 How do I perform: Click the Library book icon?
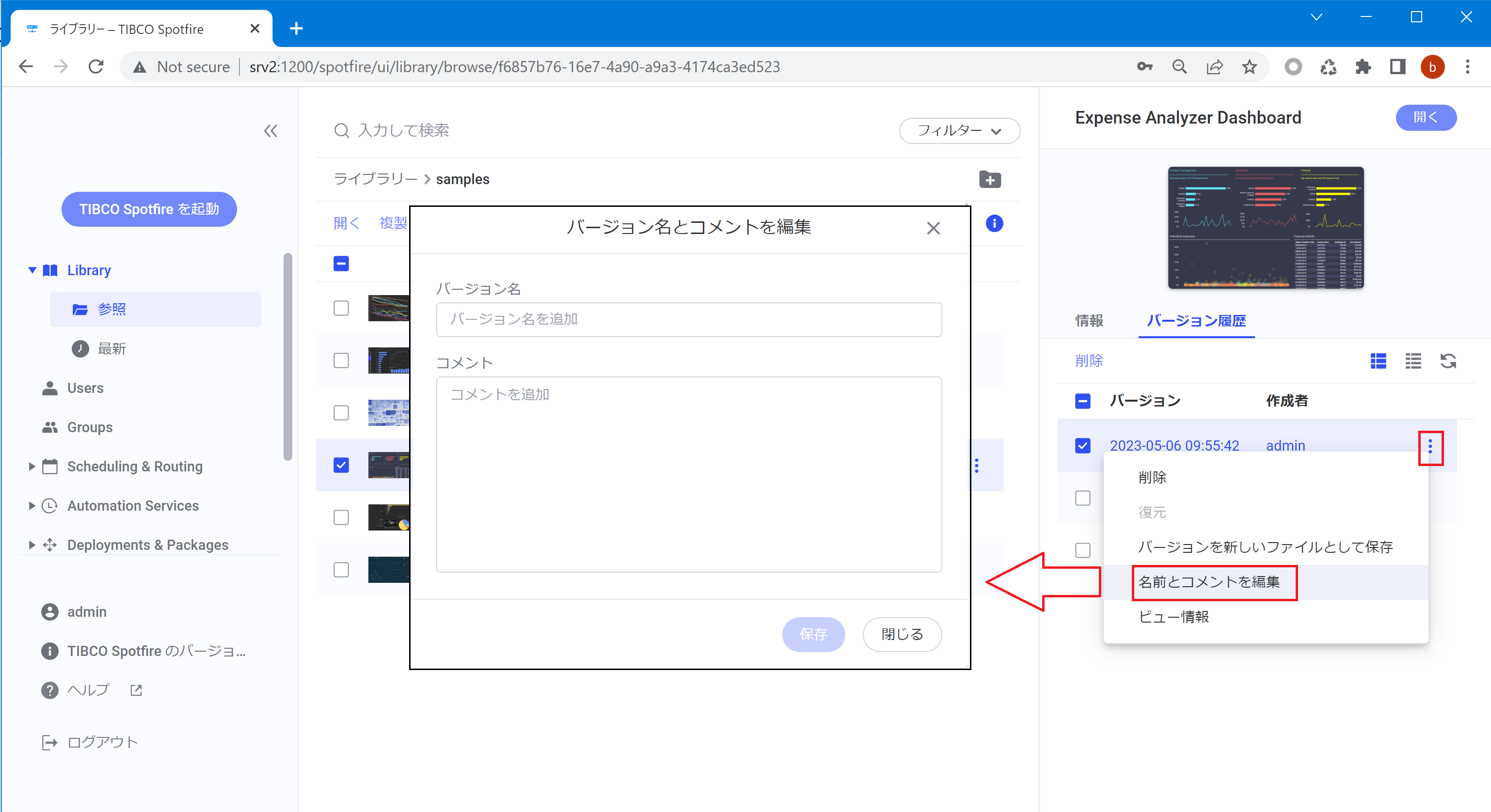click(x=50, y=270)
